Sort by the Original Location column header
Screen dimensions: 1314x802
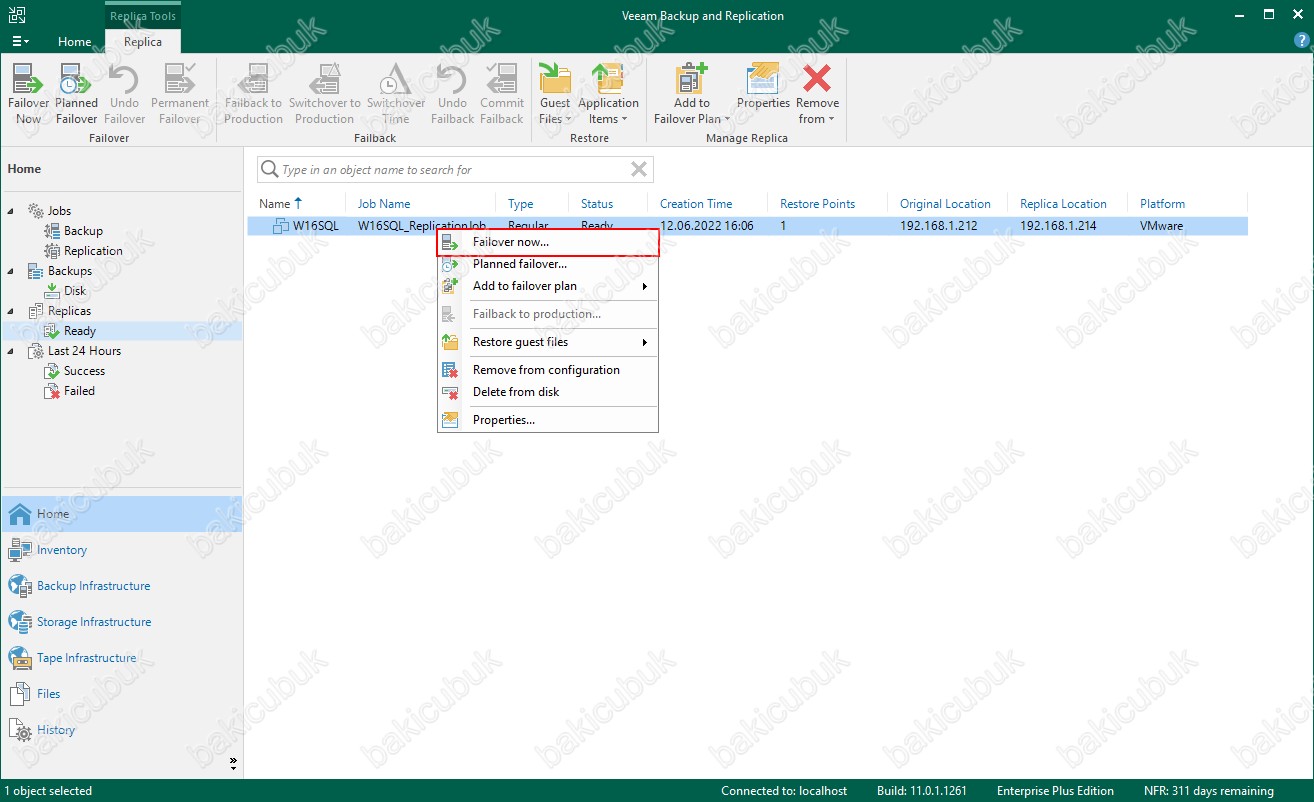pos(945,204)
